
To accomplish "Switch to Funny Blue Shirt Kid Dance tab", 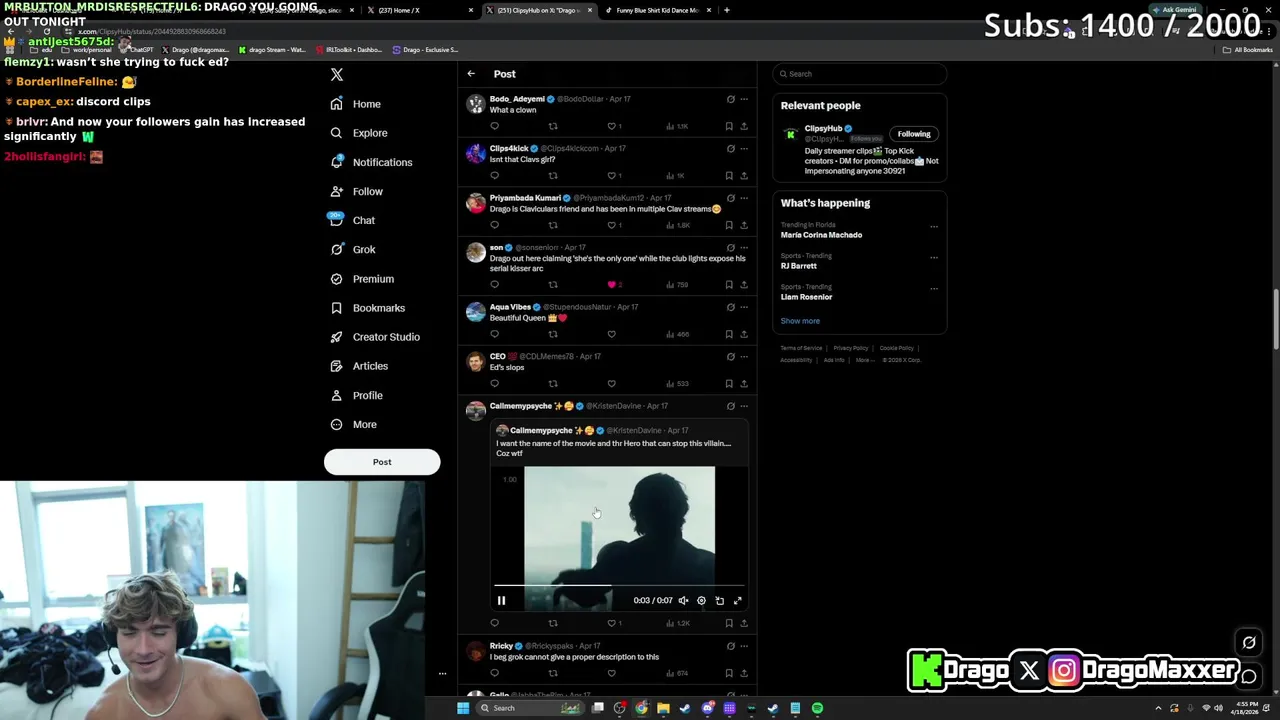I will click(658, 10).
